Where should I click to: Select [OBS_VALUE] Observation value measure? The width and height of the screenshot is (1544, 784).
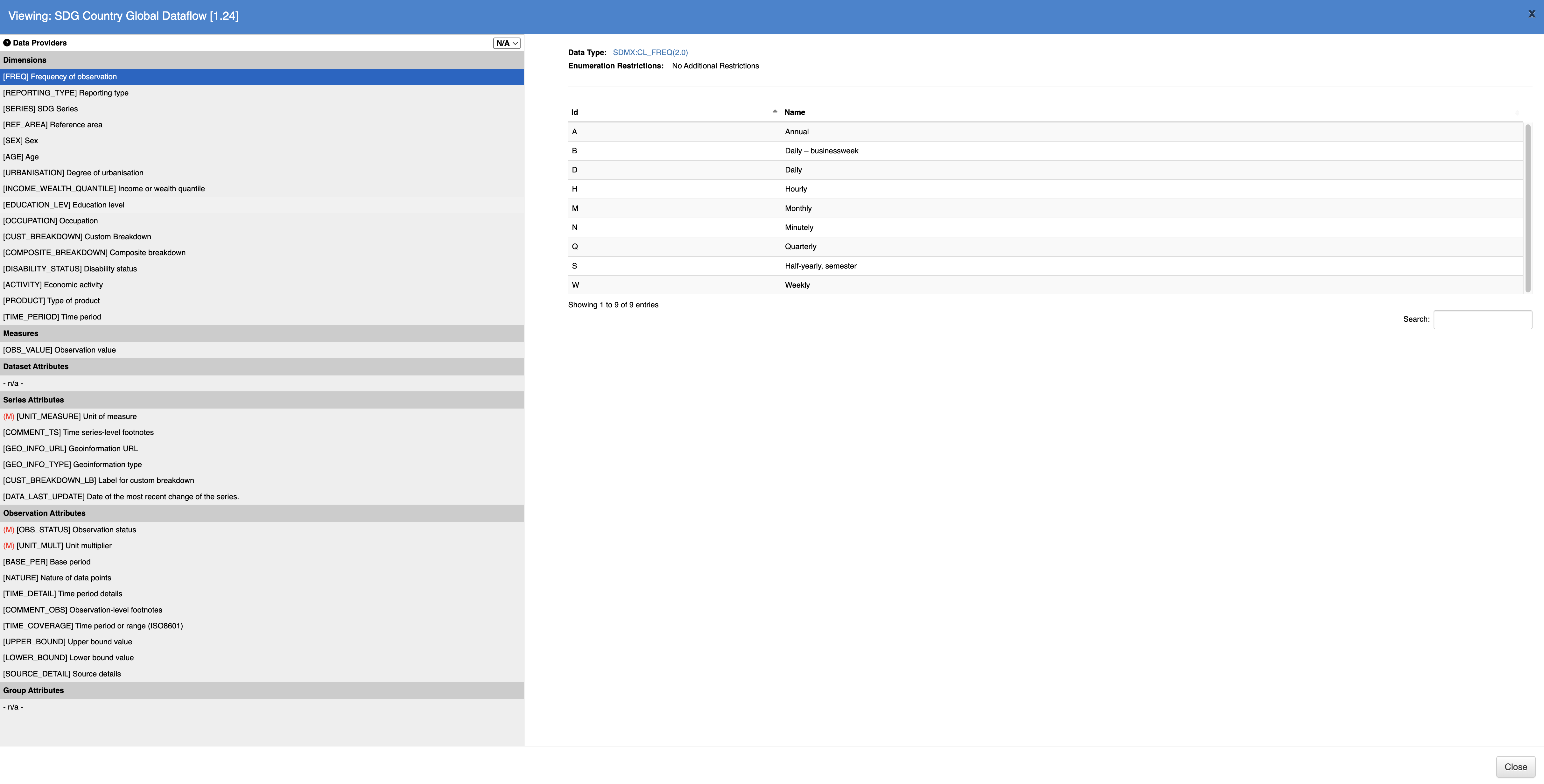point(262,350)
